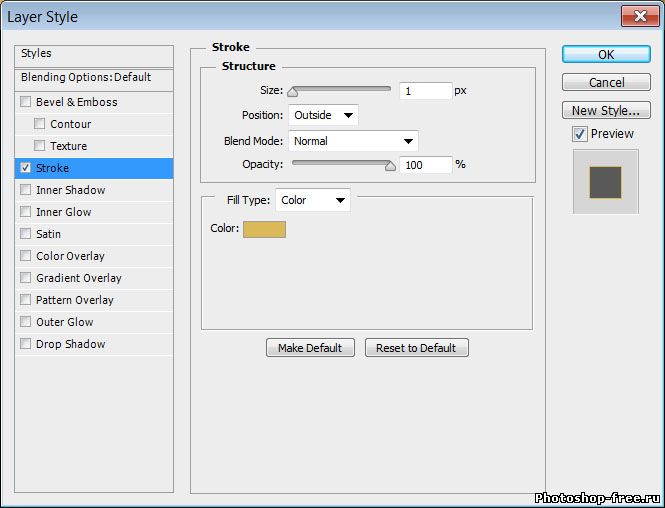Click the stroke Size input field

[x=425, y=91]
